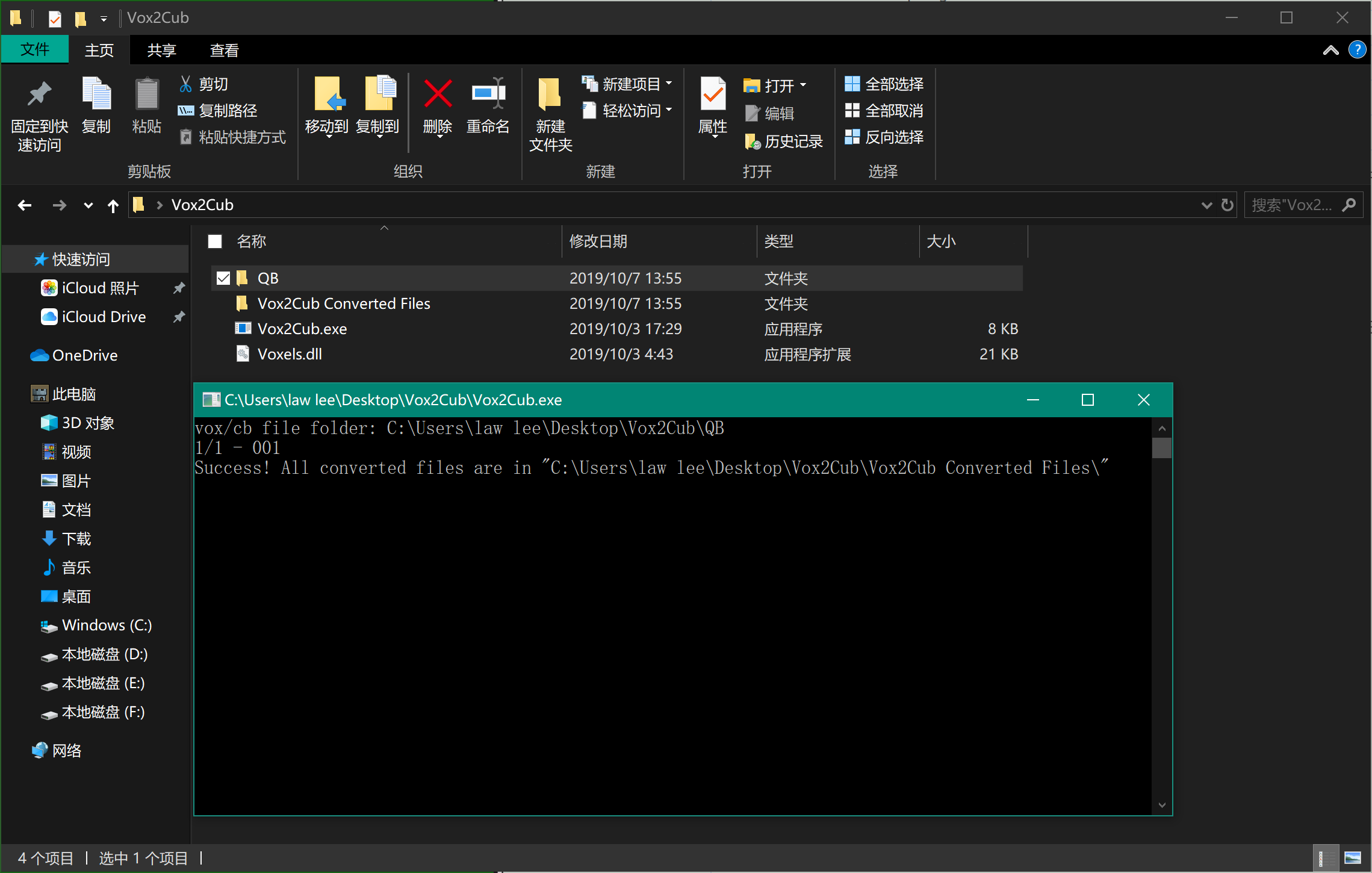Go back with left arrow
The height and width of the screenshot is (873, 1372).
[25, 205]
